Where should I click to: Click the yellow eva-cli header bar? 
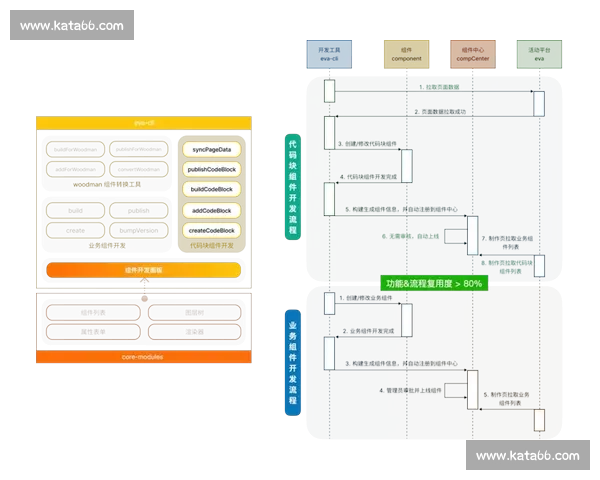[143, 123]
